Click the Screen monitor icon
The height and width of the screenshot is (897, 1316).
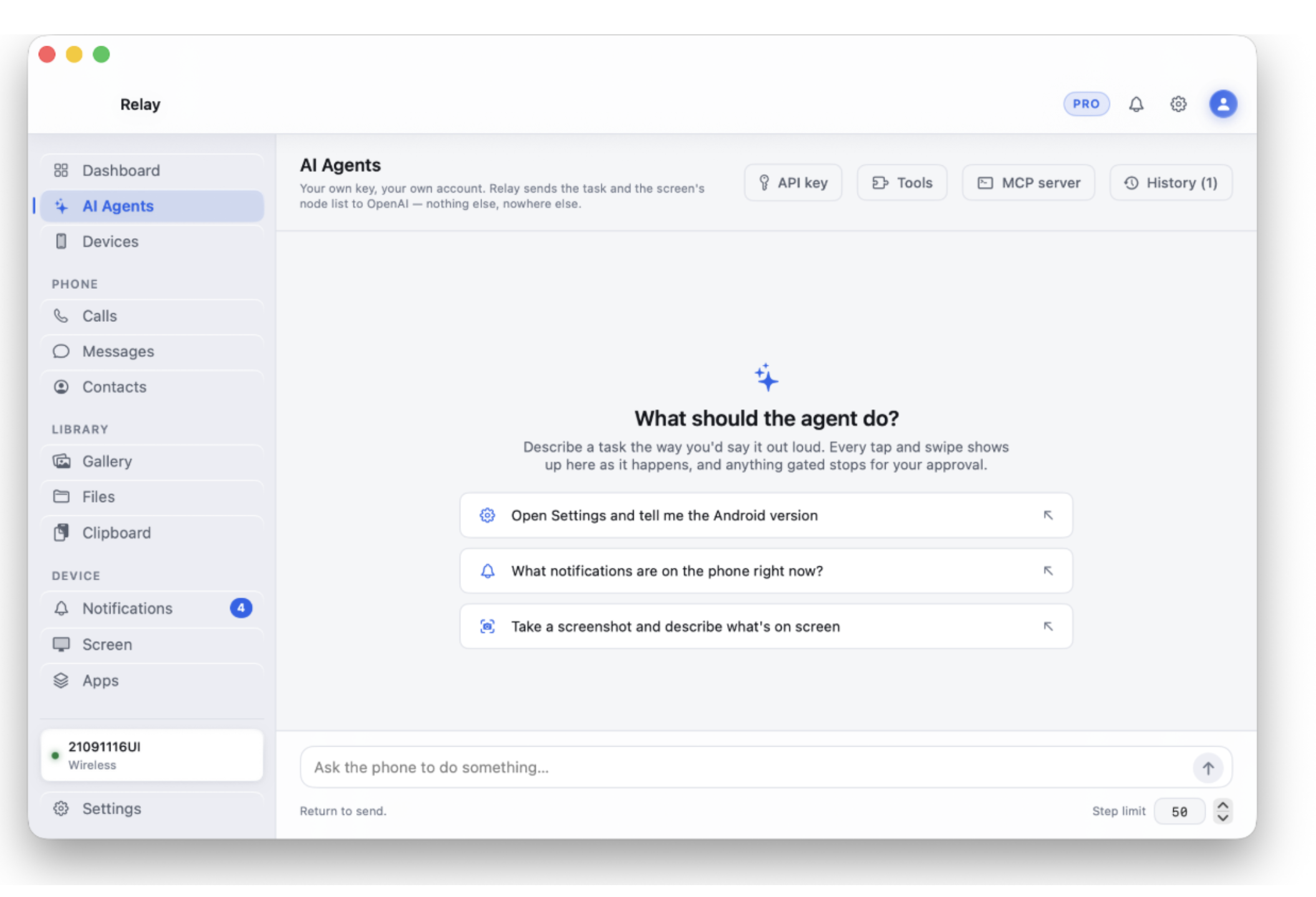tap(61, 644)
